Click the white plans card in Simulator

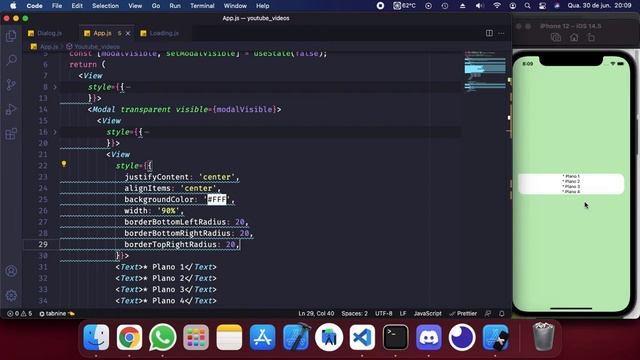571,184
